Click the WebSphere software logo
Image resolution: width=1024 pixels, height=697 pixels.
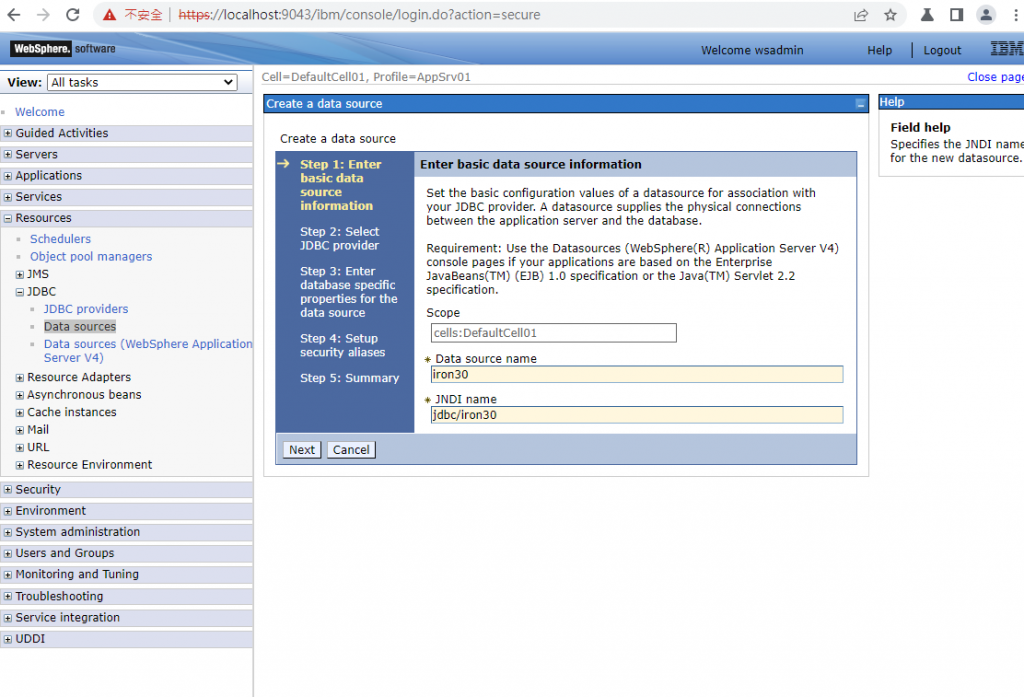[x=63, y=48]
